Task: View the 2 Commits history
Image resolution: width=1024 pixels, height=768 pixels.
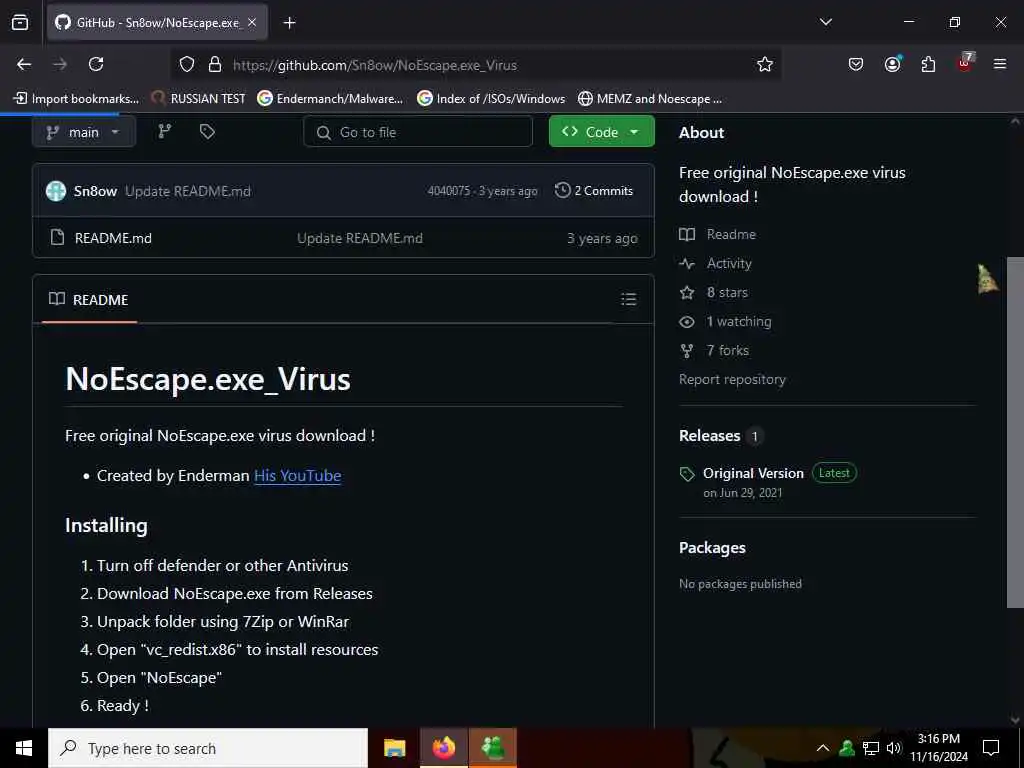Action: pyautogui.click(x=594, y=191)
